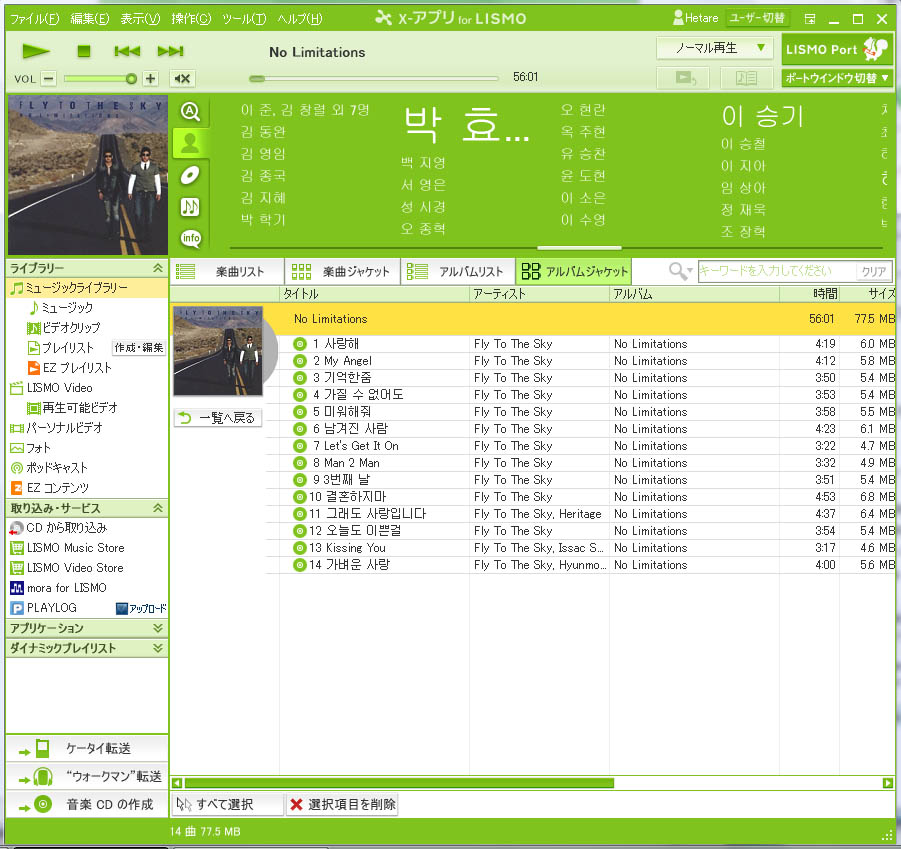Select ミュージックライブラリー in the sidebar
Screen dimensions: 901x849
point(87,288)
